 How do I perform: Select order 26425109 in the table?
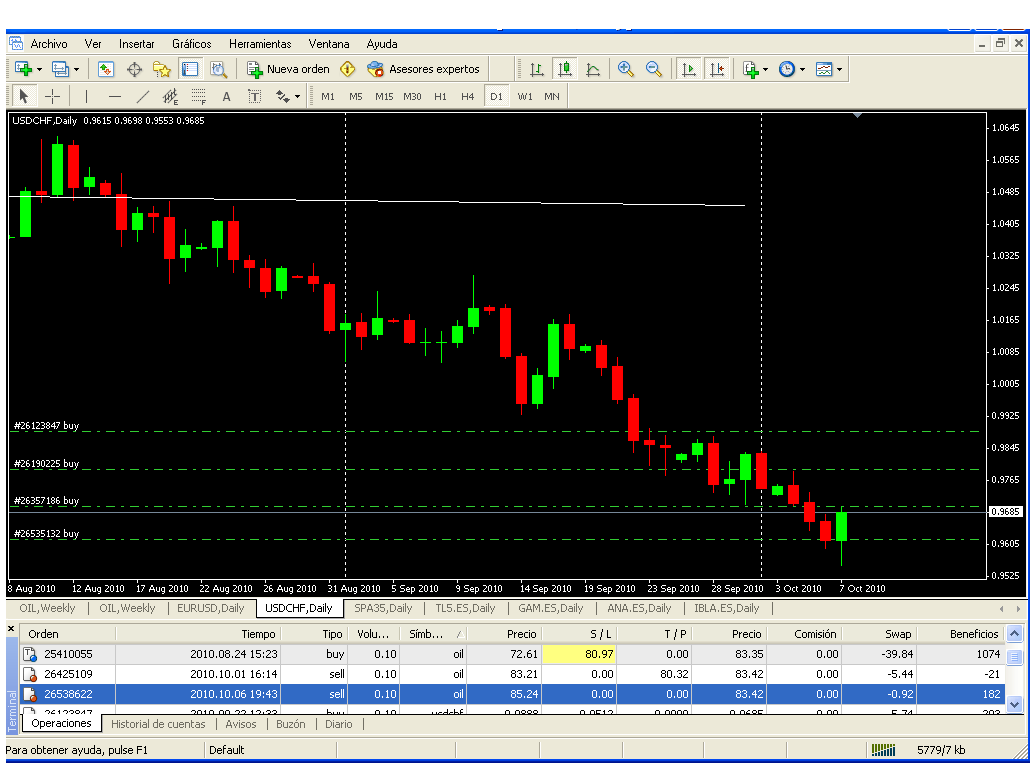pyautogui.click(x=68, y=674)
